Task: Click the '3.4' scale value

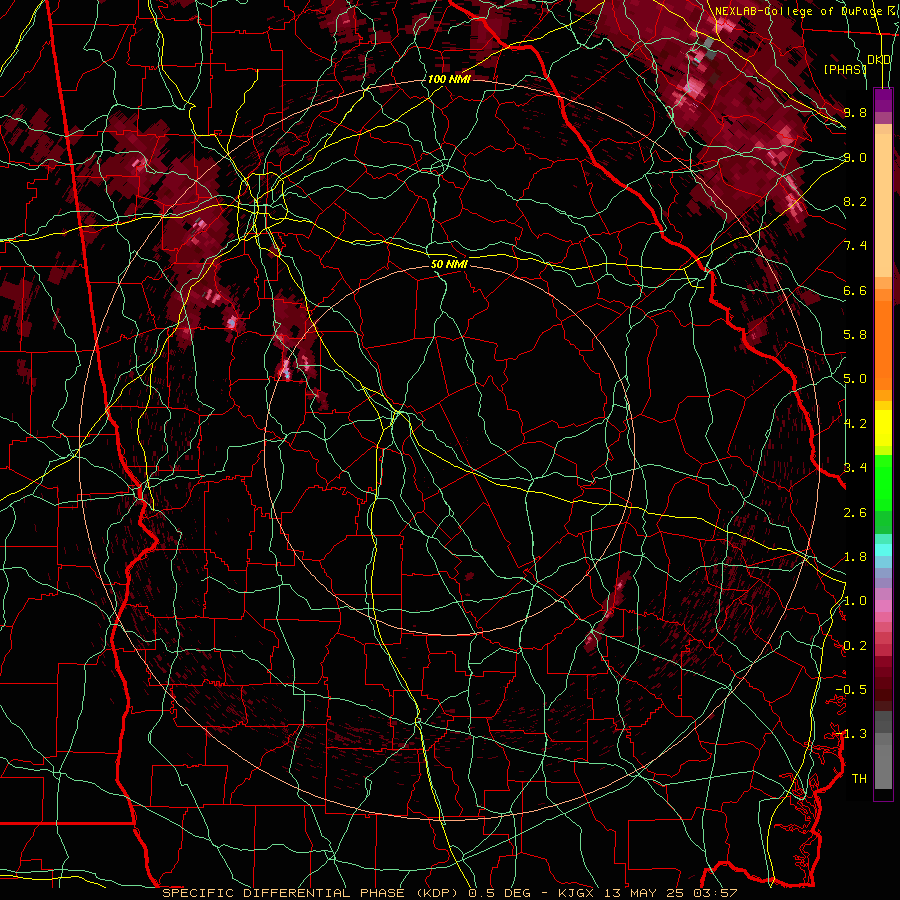Action: click(x=855, y=468)
